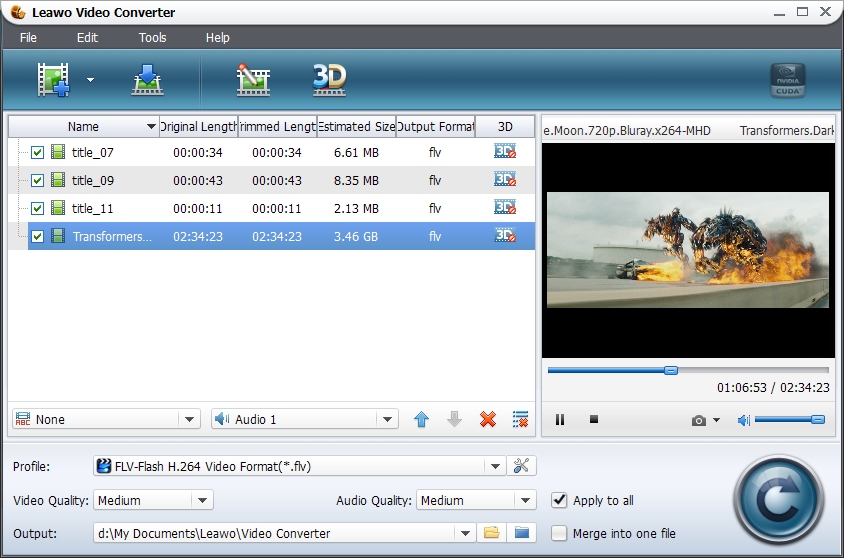
Task: Toggle 3D icon for Transformers row
Action: pos(505,236)
